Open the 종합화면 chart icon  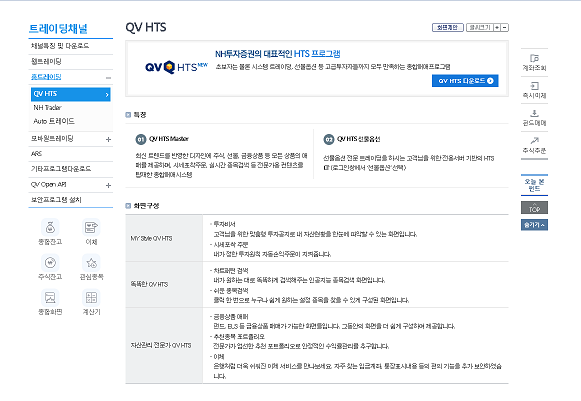pyautogui.click(x=50, y=298)
